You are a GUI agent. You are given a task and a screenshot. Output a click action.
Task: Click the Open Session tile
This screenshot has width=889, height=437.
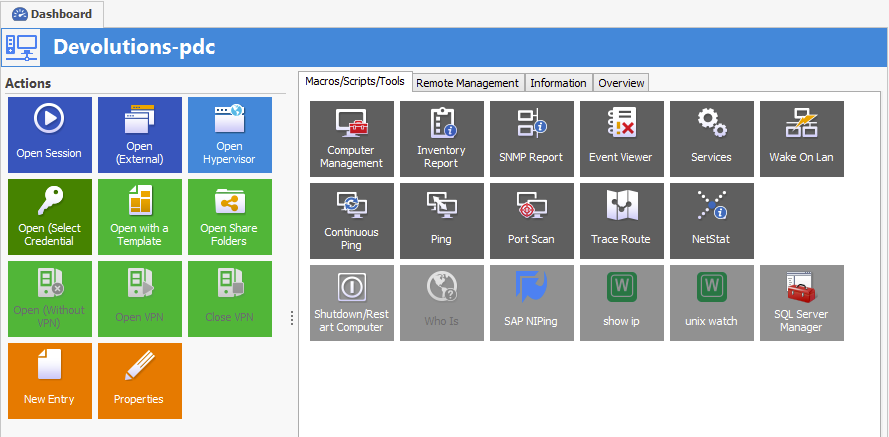pos(49,133)
